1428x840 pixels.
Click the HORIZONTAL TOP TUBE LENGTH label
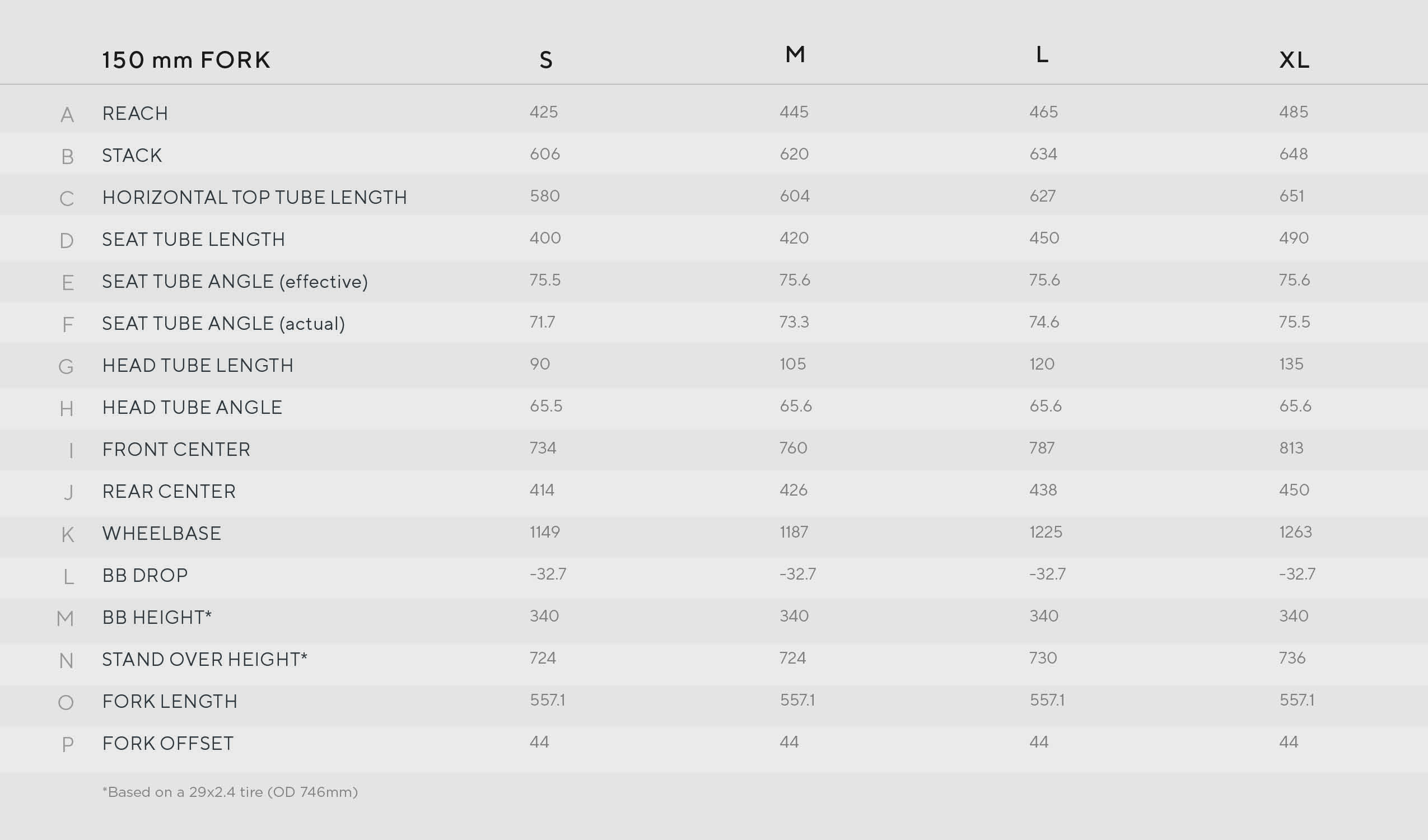tap(254, 197)
